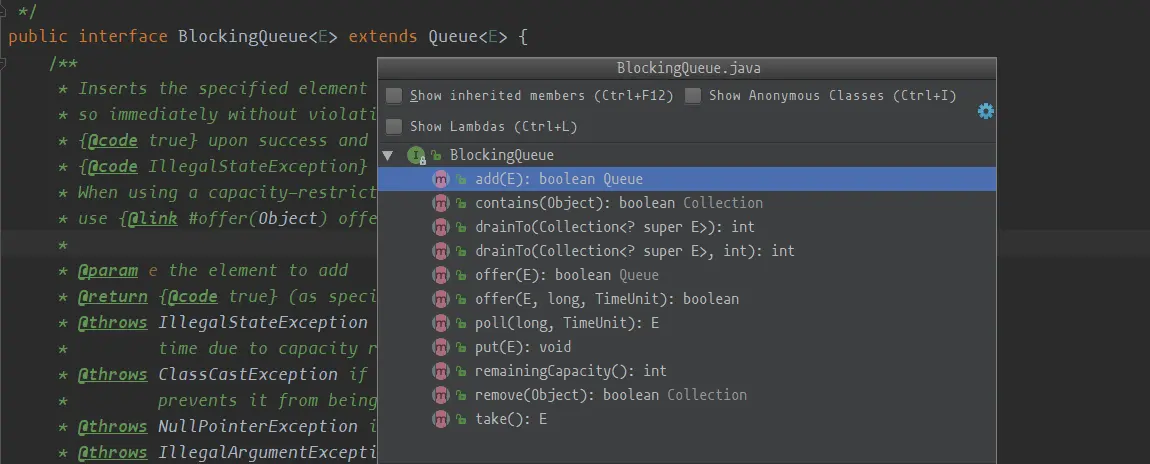This screenshot has width=1150, height=464.
Task: Select put(E): void entry
Action: point(686,347)
